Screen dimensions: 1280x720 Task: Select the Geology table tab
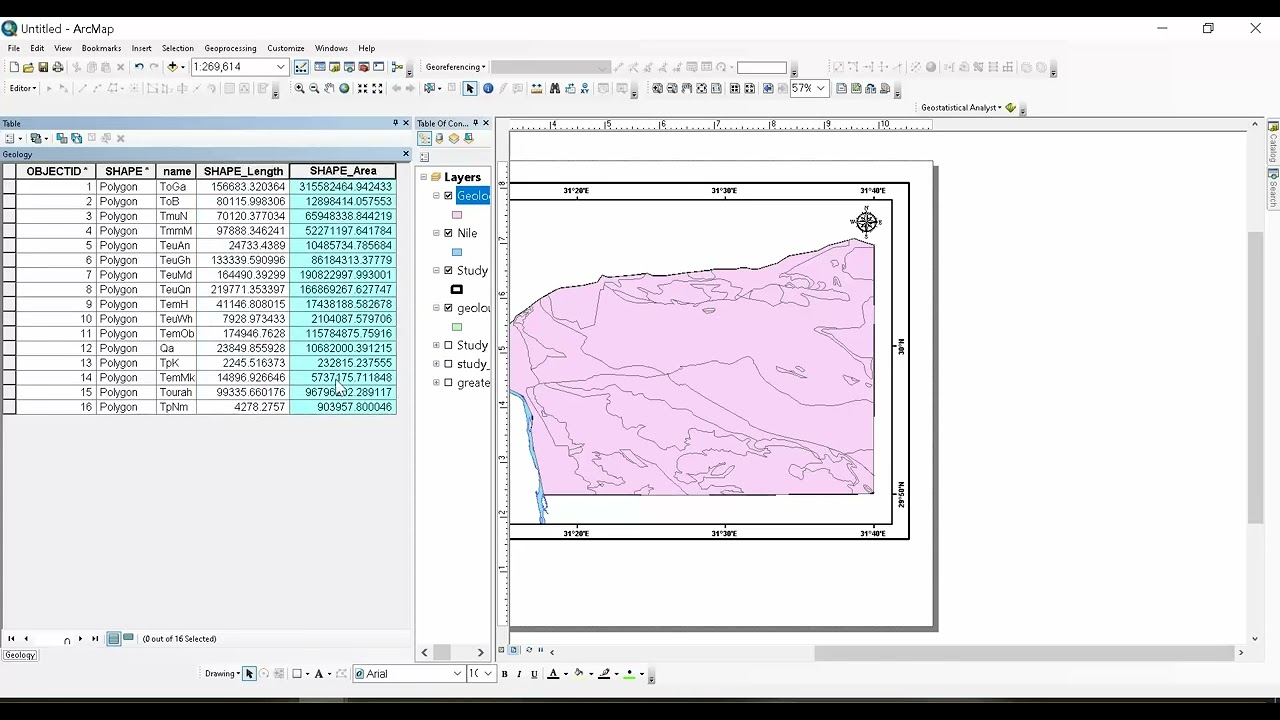click(x=20, y=655)
